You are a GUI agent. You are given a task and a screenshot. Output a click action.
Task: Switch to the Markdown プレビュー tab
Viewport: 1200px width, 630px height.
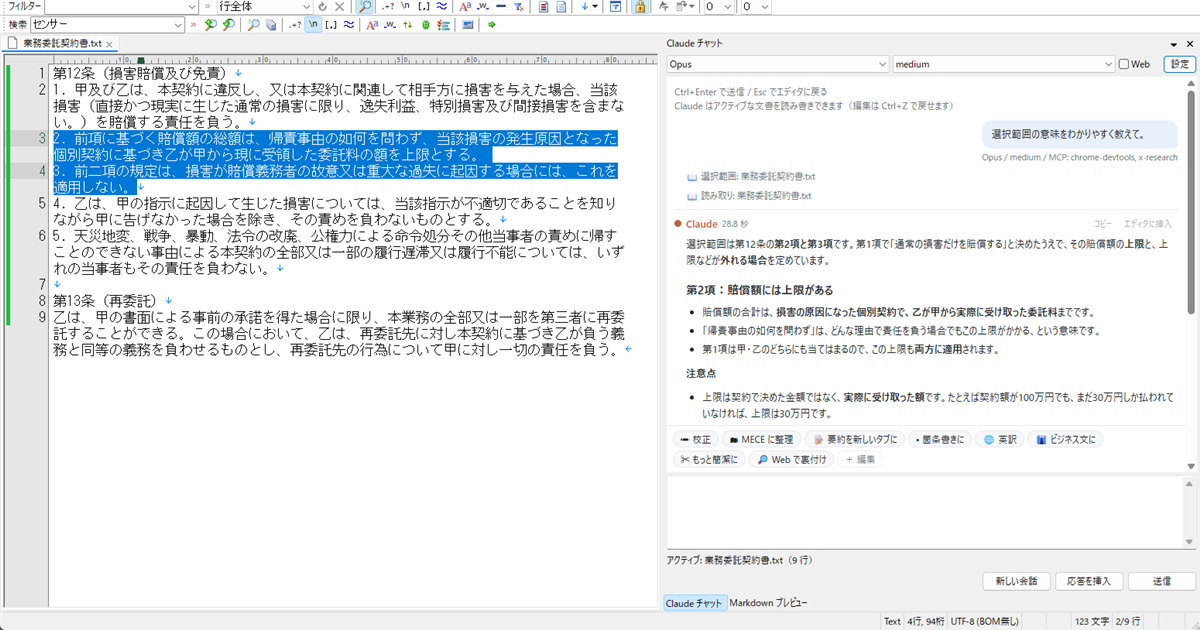click(767, 603)
